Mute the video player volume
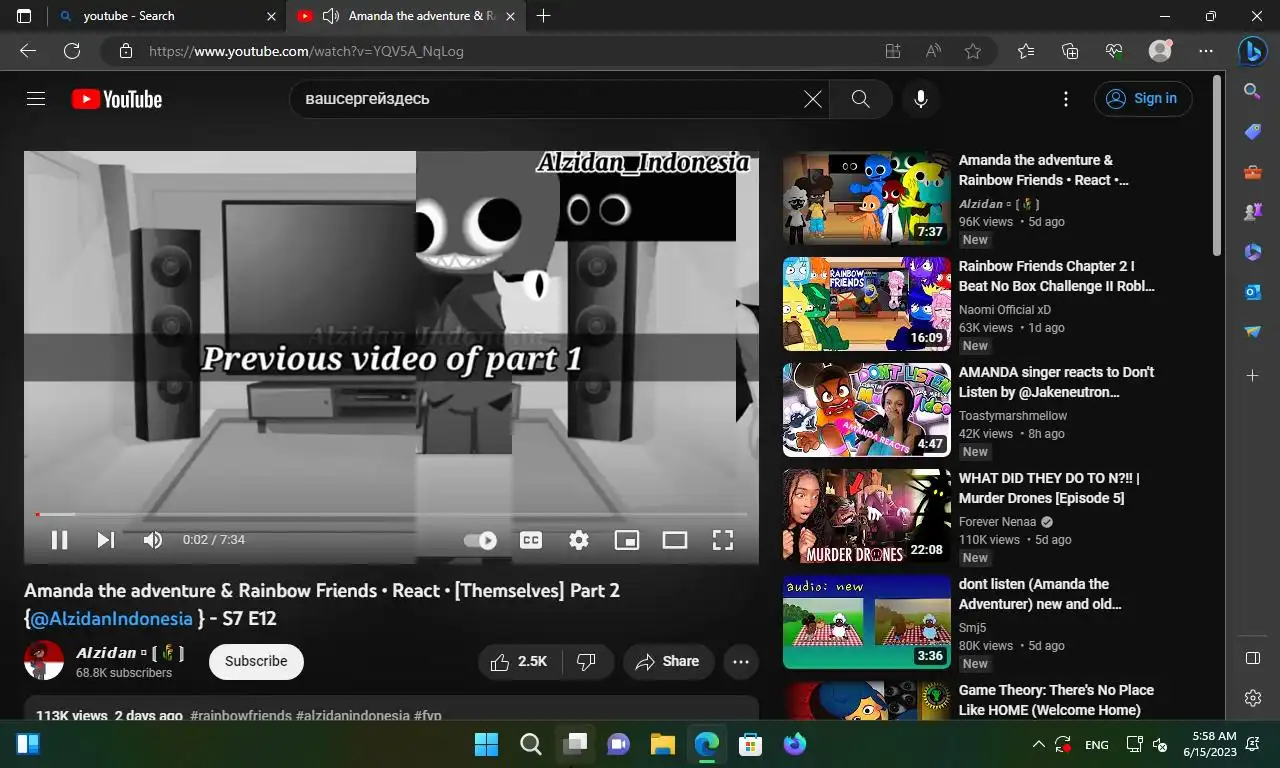Image resolution: width=1280 pixels, height=768 pixels. (153, 540)
